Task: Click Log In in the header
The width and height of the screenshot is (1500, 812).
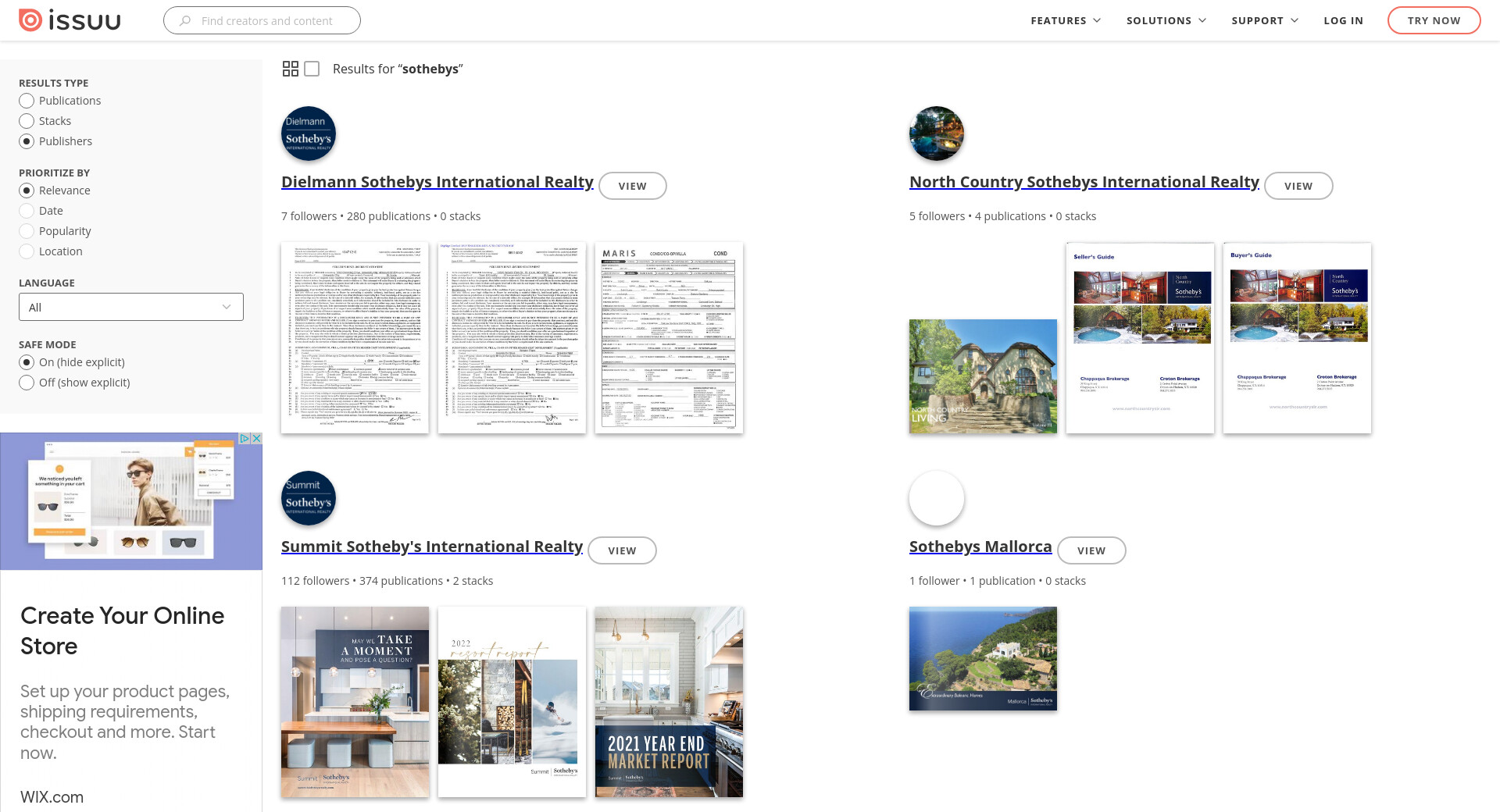Action: [1343, 20]
